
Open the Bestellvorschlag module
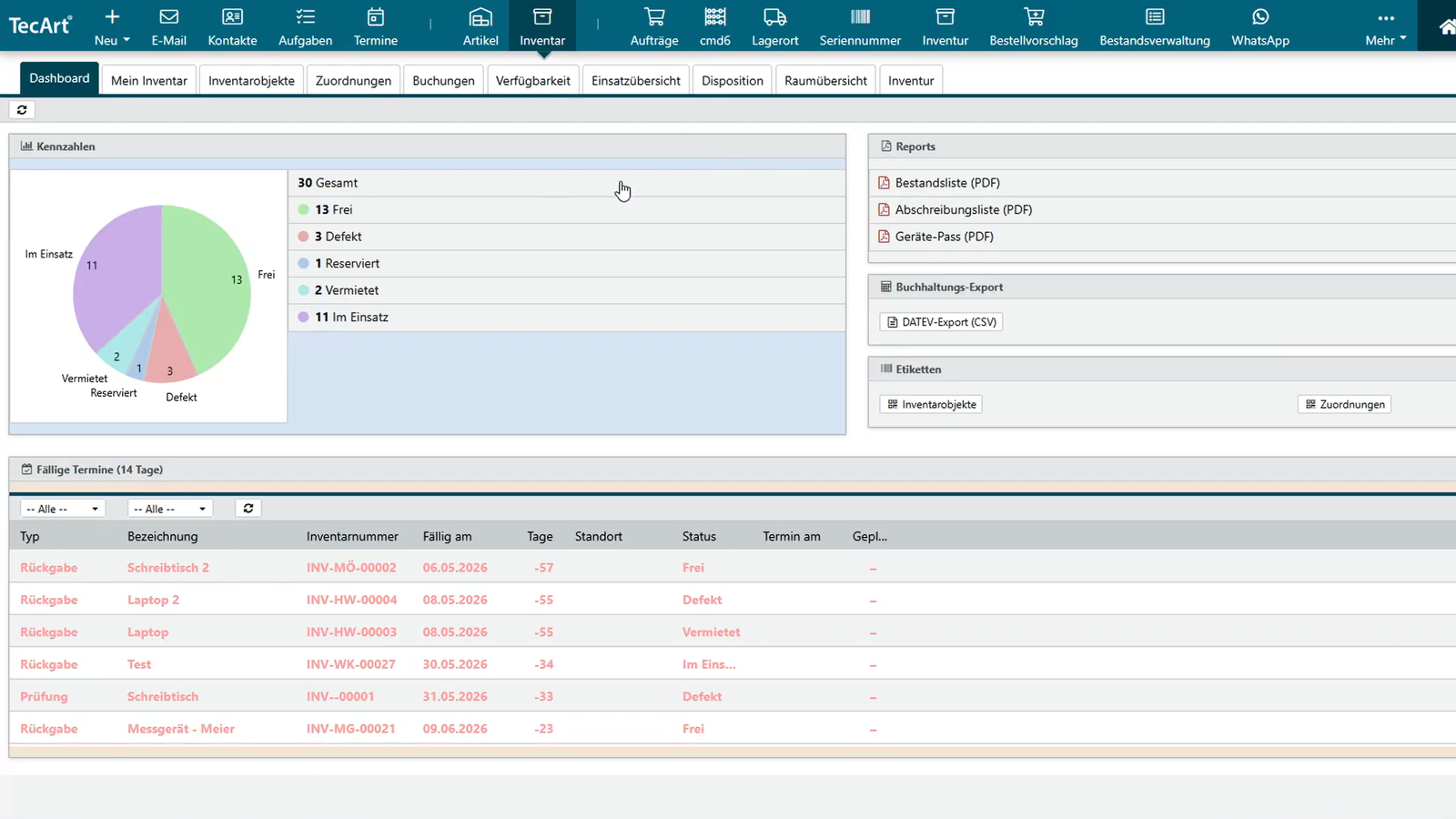coord(1034,27)
